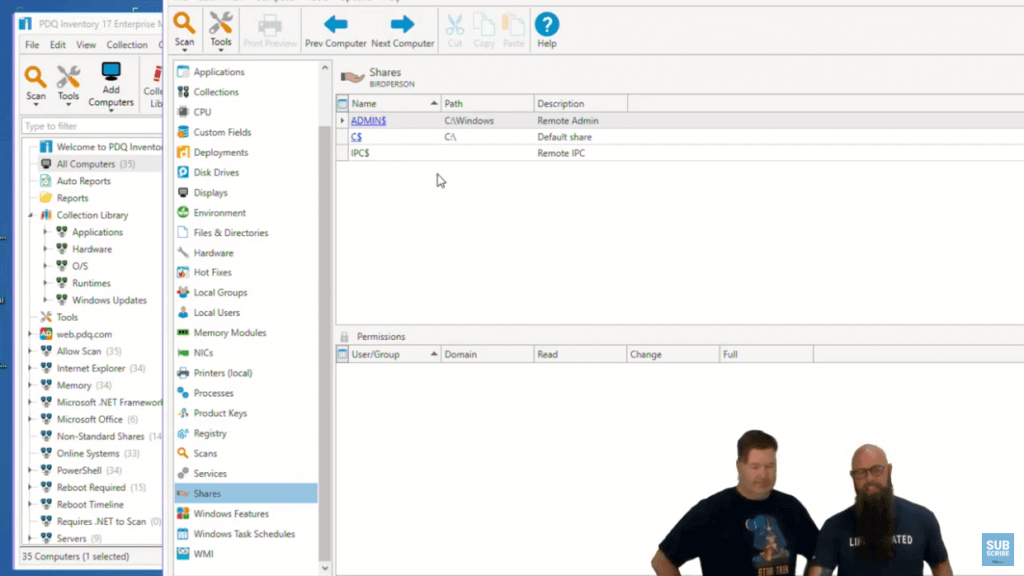Expand the web.pdq.com node
Screen dimensions: 1024x576
(30, 334)
